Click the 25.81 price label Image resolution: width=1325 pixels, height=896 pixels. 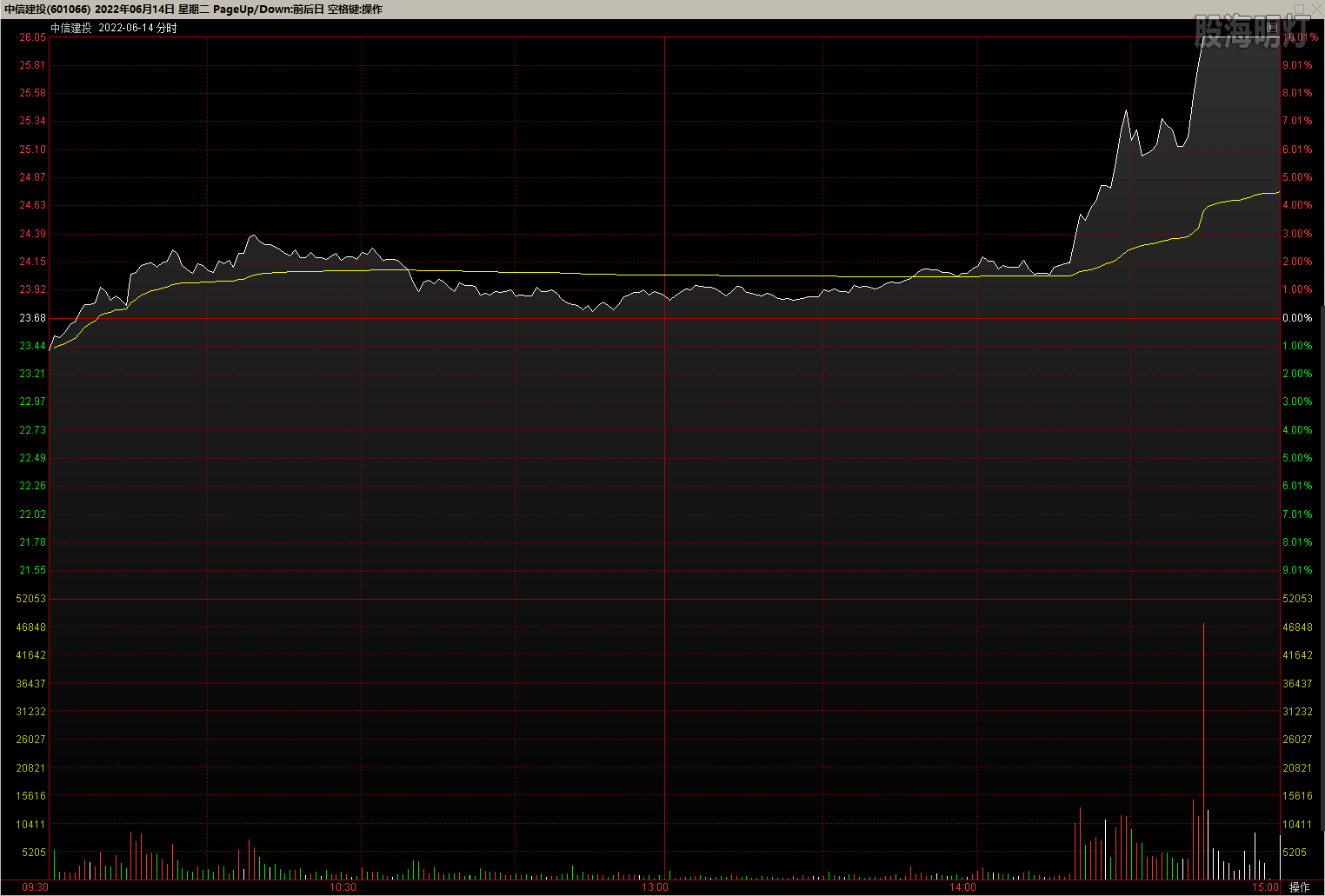32,65
